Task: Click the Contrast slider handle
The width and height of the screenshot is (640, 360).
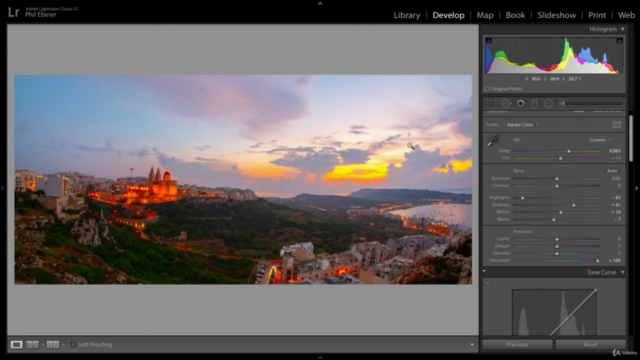Action: pos(557,186)
